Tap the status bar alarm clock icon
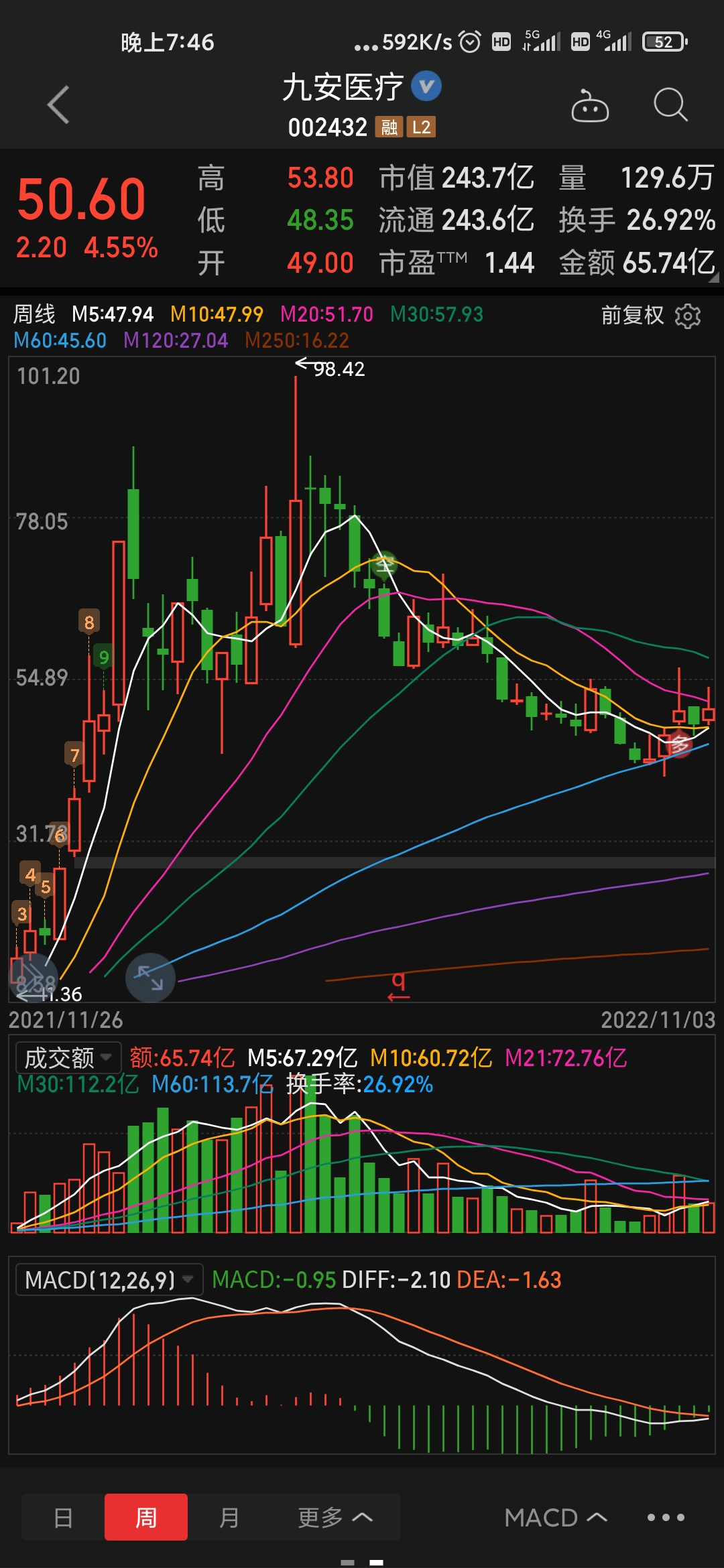 point(470,42)
